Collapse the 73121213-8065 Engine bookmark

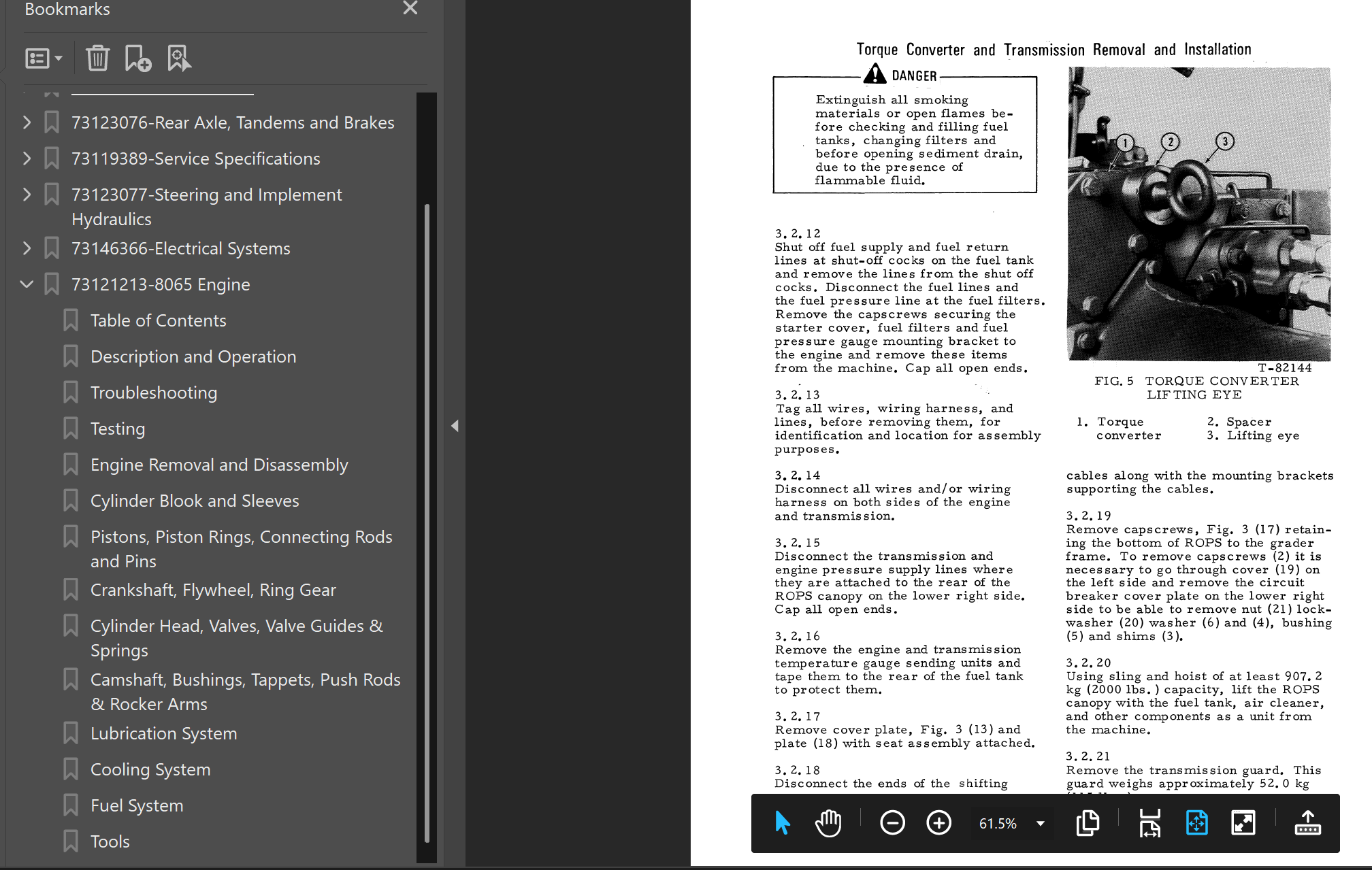coord(27,284)
